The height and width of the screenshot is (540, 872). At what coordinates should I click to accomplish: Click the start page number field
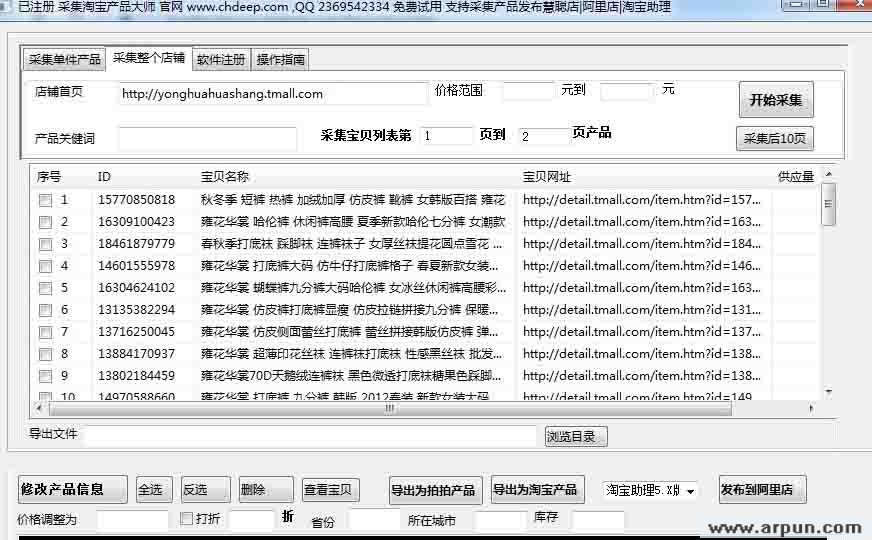(445, 135)
